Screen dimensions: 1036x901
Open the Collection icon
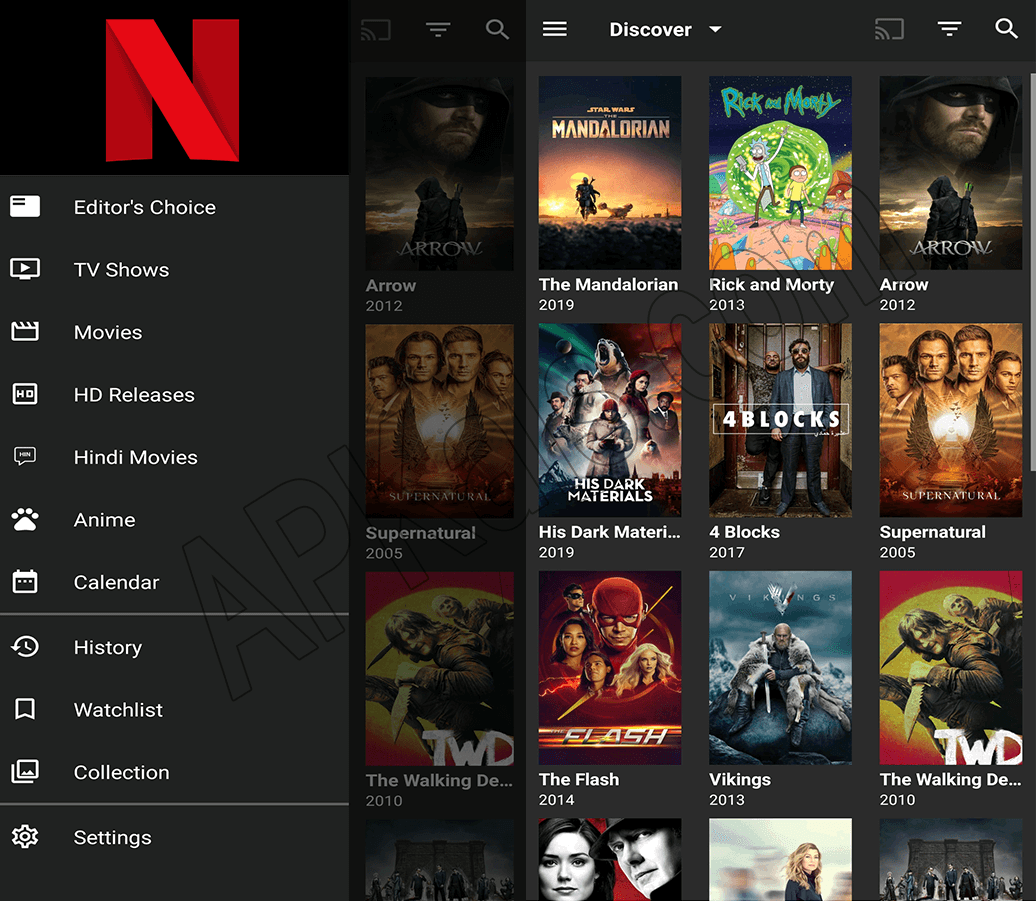(x=25, y=772)
